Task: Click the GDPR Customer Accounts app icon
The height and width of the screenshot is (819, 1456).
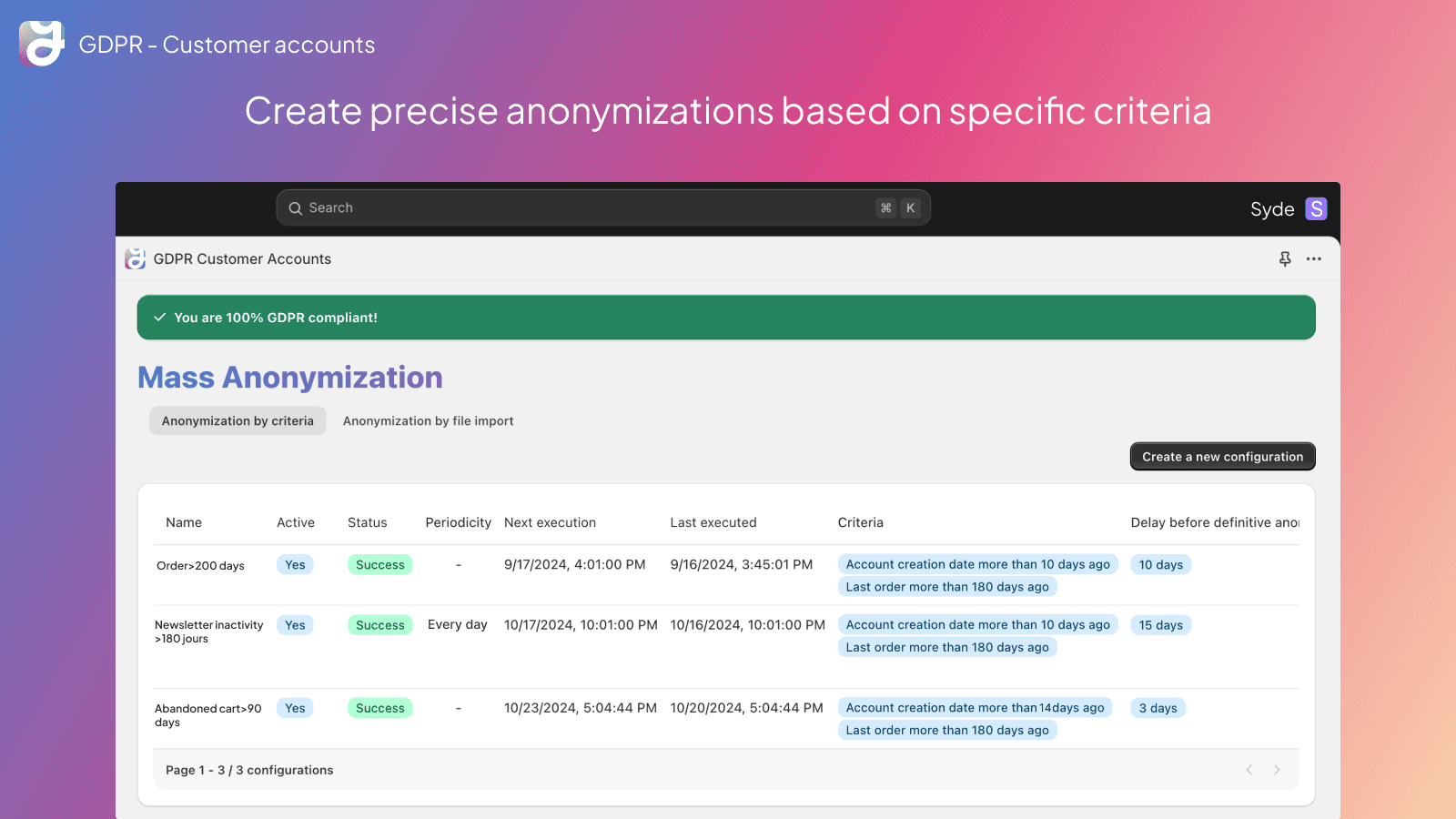Action: pyautogui.click(x=136, y=259)
